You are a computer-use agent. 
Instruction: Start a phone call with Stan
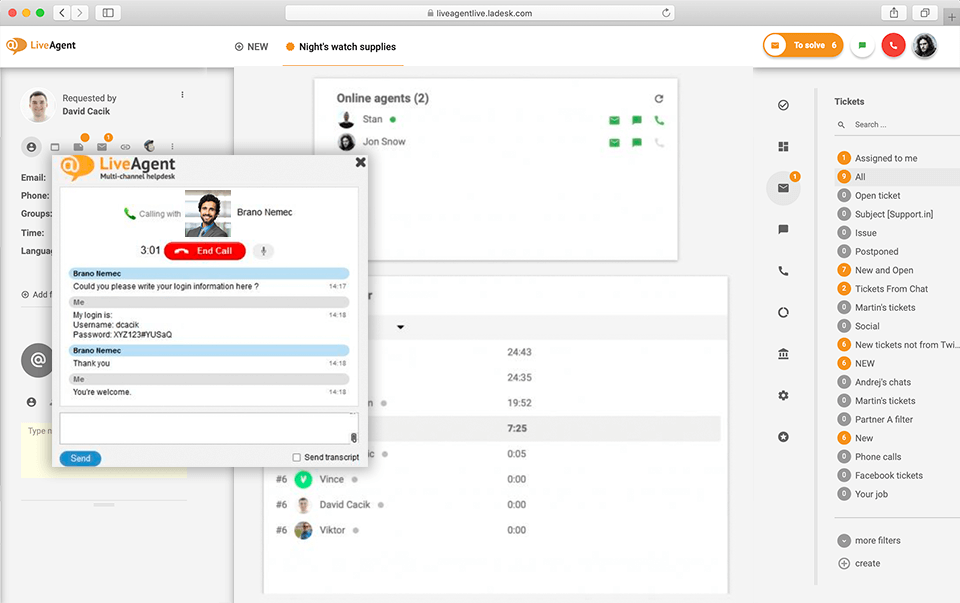click(658, 120)
